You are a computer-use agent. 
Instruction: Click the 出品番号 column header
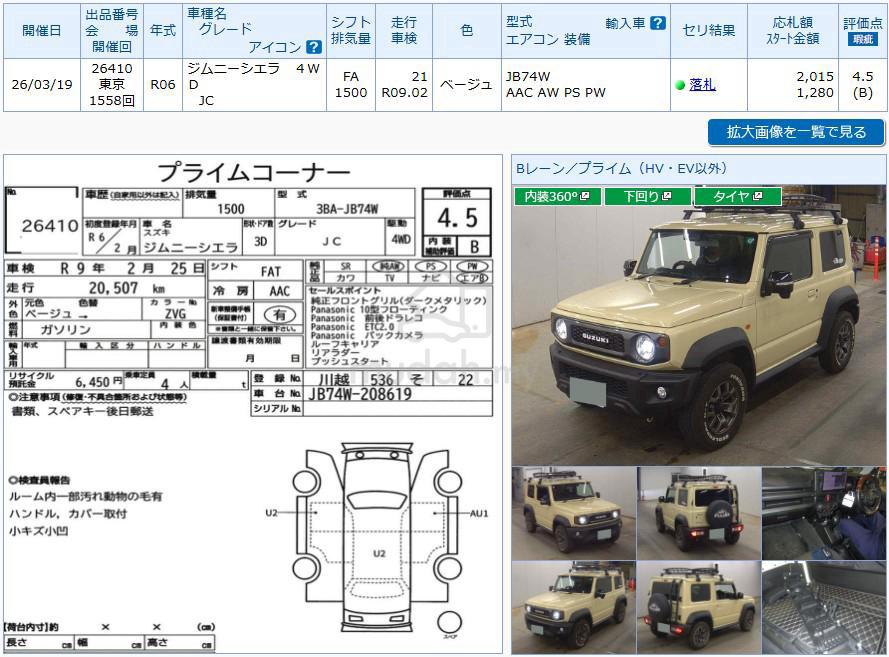click(x=112, y=31)
